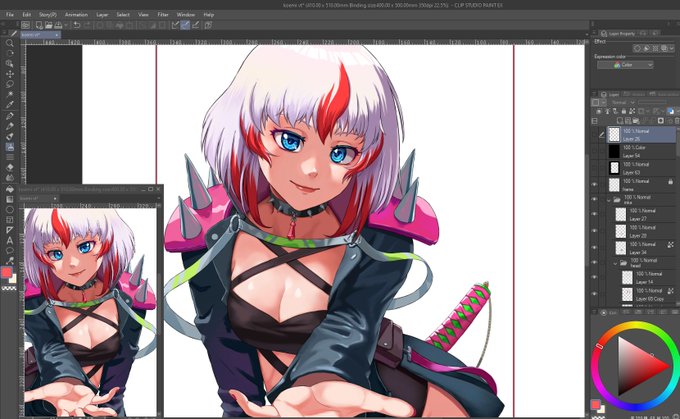Click the Undo arrow in command bar
The width and height of the screenshot is (680, 419).
77,25
